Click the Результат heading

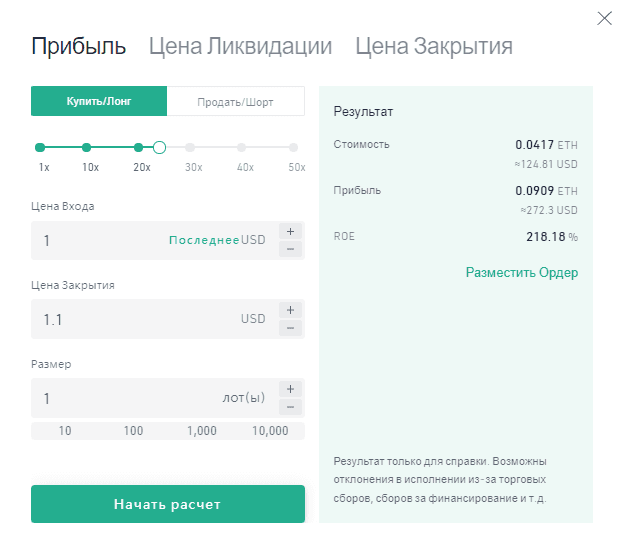363,112
